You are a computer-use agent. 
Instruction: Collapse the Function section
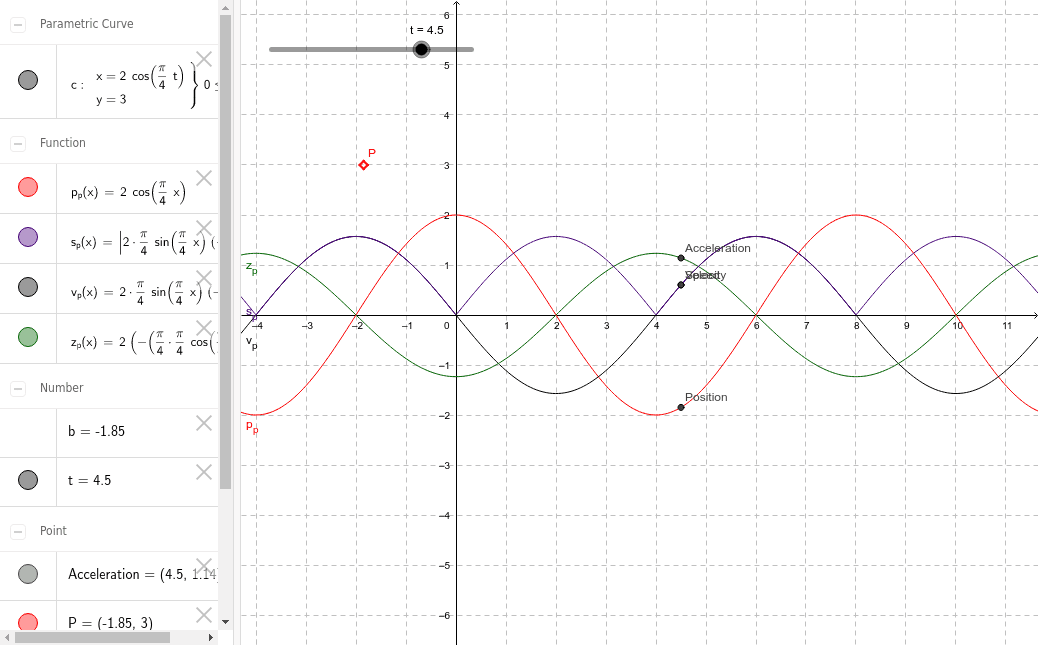[x=18, y=143]
